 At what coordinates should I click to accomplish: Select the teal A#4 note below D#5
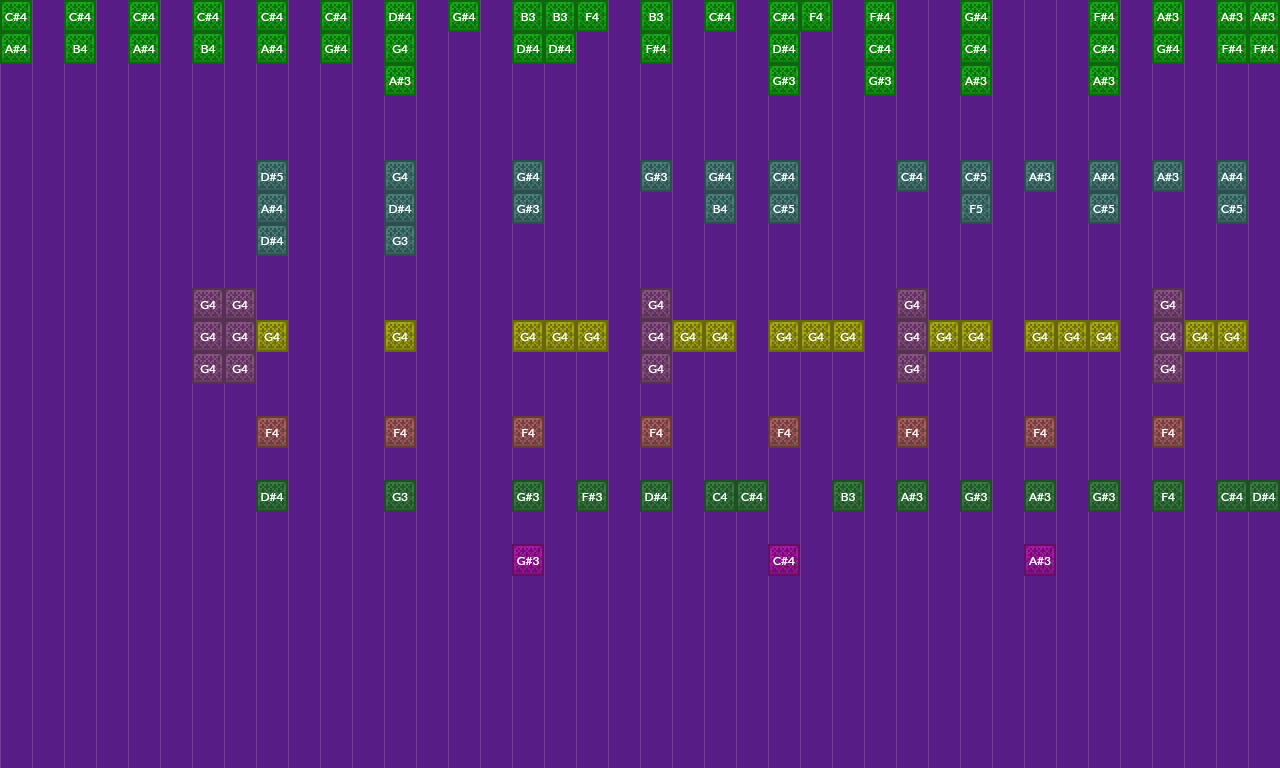click(x=272, y=209)
